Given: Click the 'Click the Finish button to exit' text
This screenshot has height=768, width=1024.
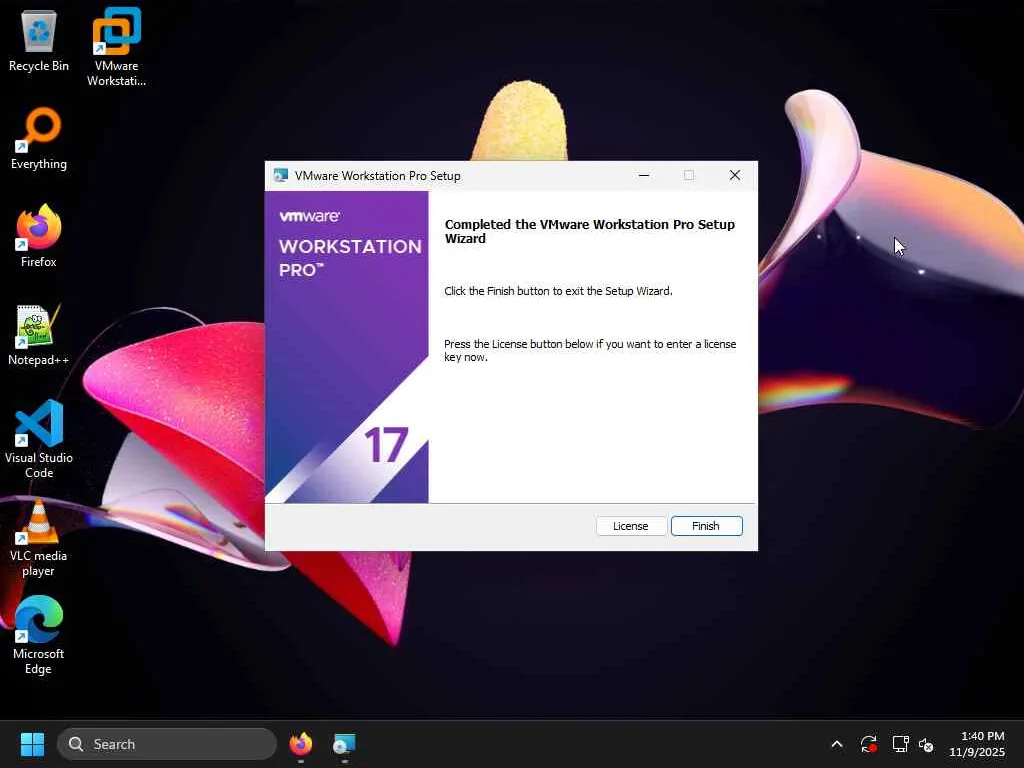Looking at the screenshot, I should coord(558,291).
